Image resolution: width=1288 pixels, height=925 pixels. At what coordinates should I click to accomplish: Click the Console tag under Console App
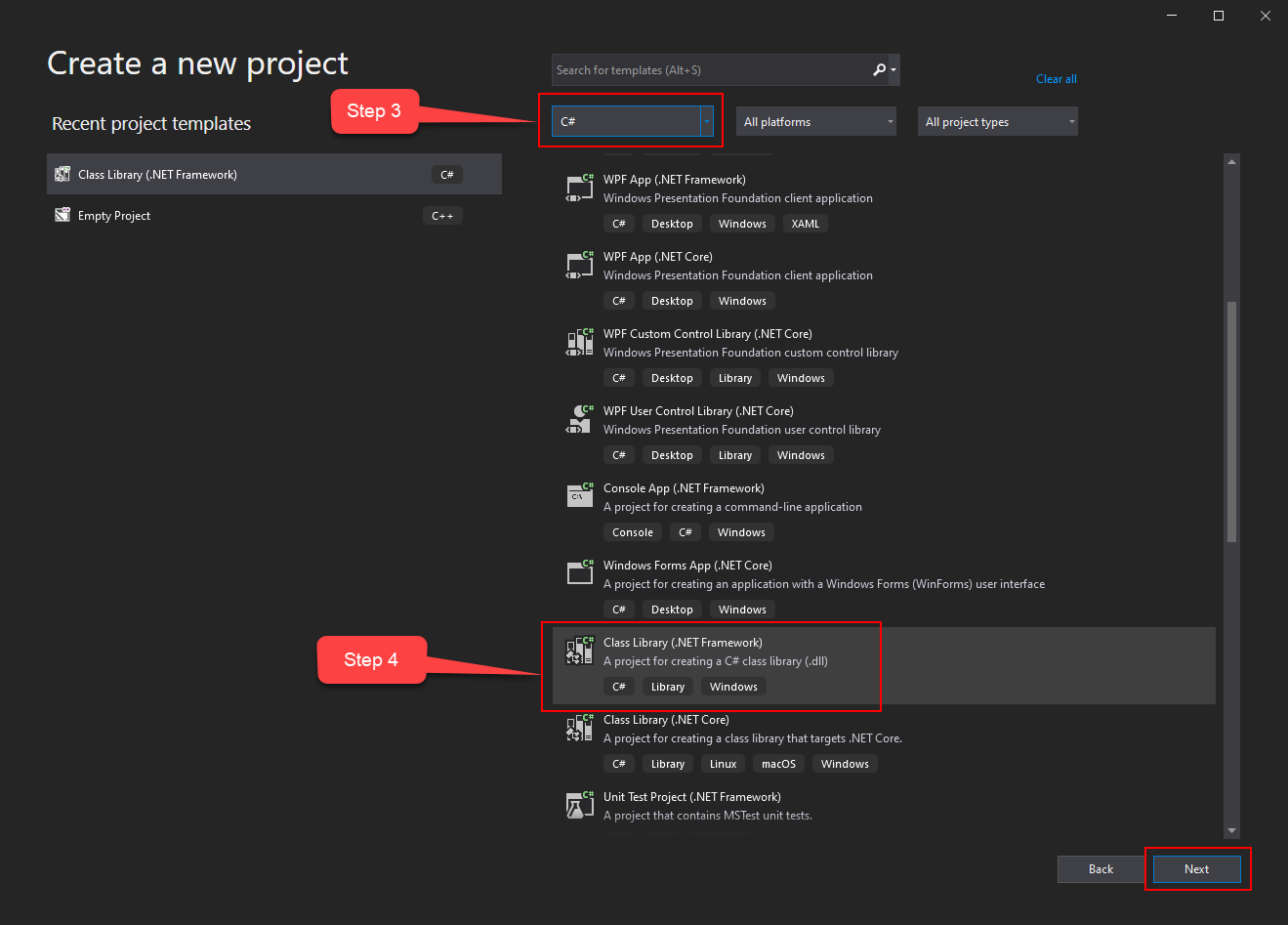[633, 532]
